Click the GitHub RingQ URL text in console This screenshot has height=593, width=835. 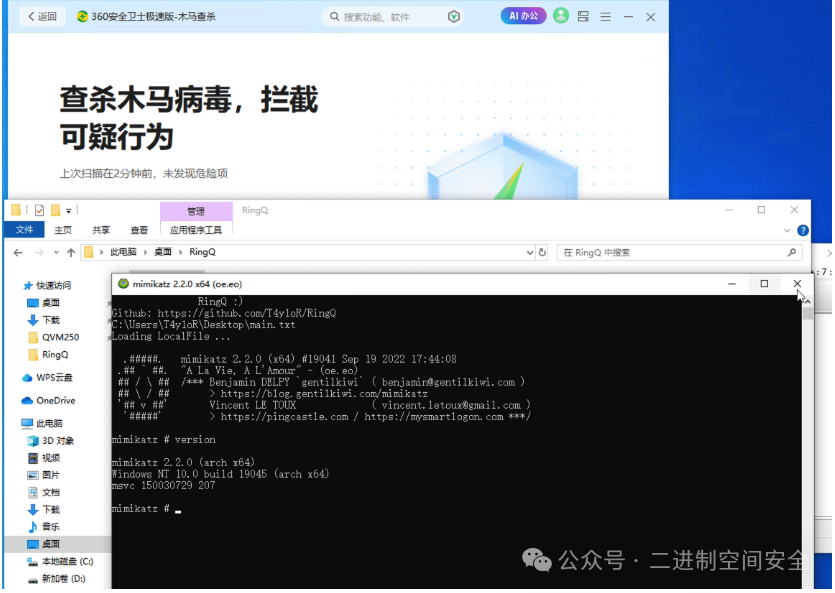[247, 313]
